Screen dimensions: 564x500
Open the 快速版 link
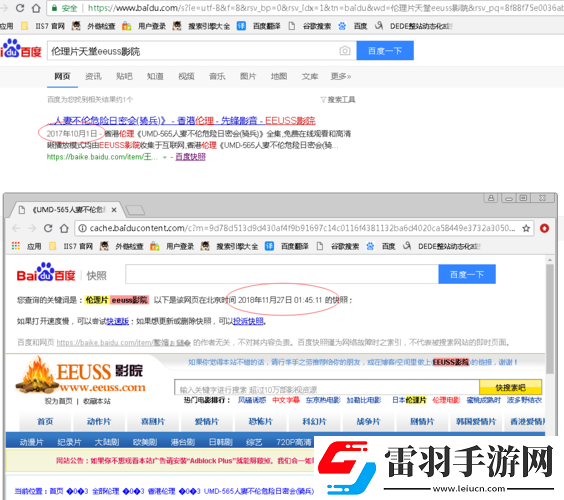[118, 321]
